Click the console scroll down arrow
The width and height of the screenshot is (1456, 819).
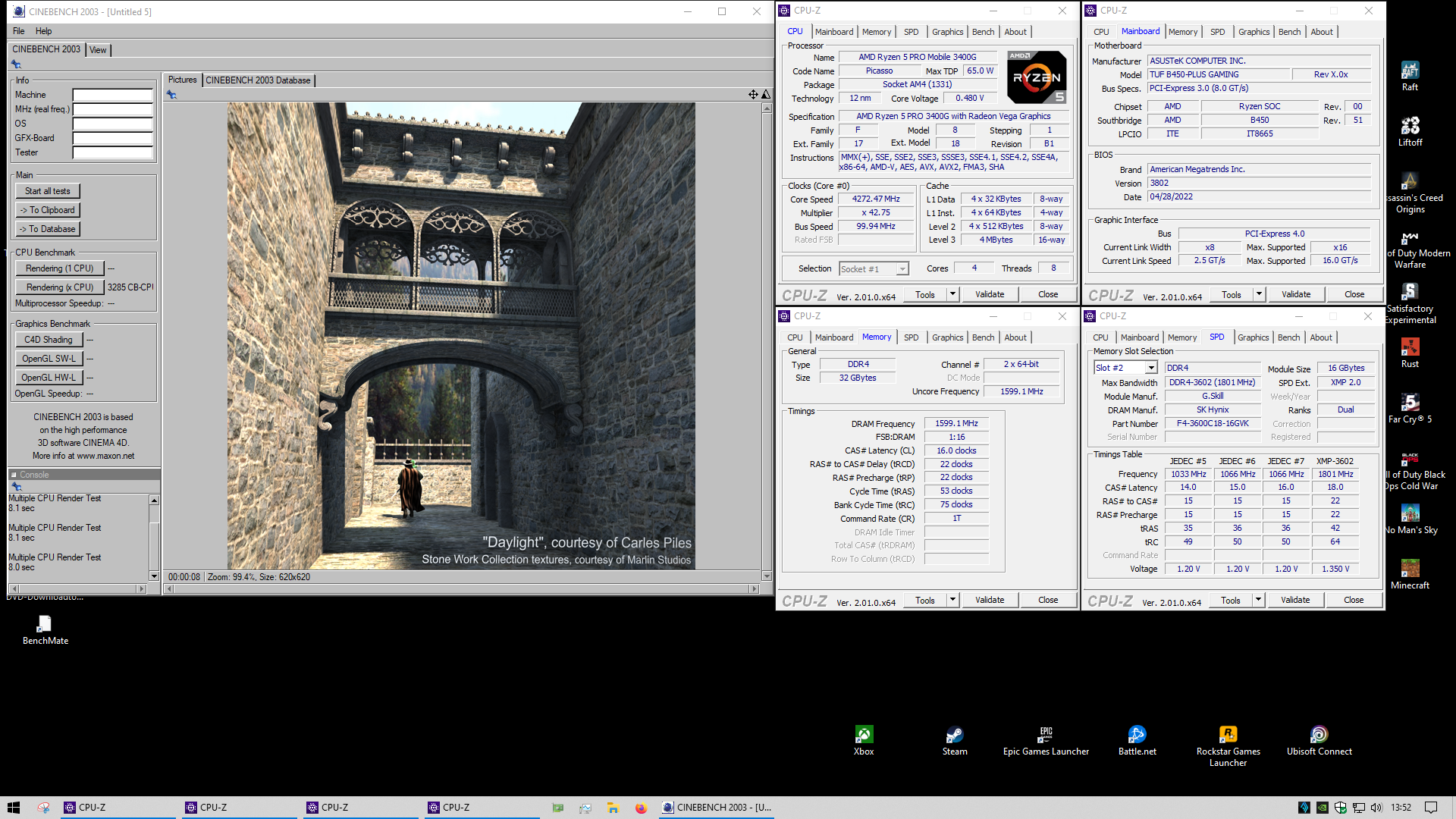tap(155, 576)
